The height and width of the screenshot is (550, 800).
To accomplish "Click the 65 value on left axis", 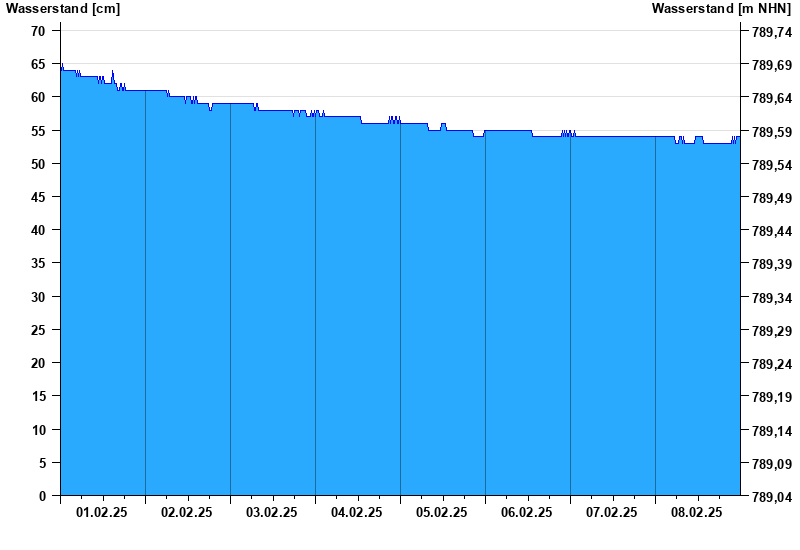I will 38,64.
